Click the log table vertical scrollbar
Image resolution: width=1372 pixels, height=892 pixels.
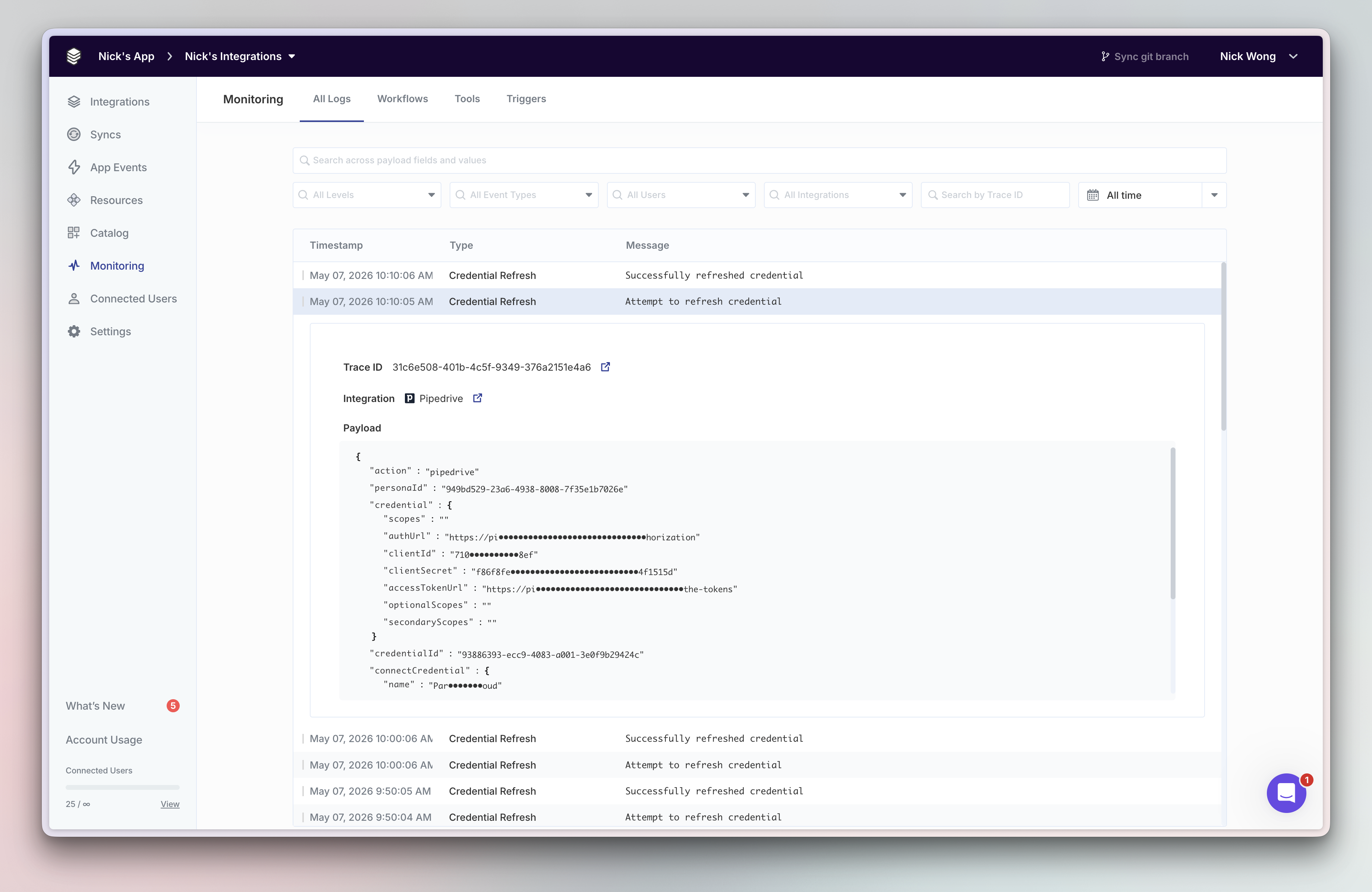pos(1223,346)
